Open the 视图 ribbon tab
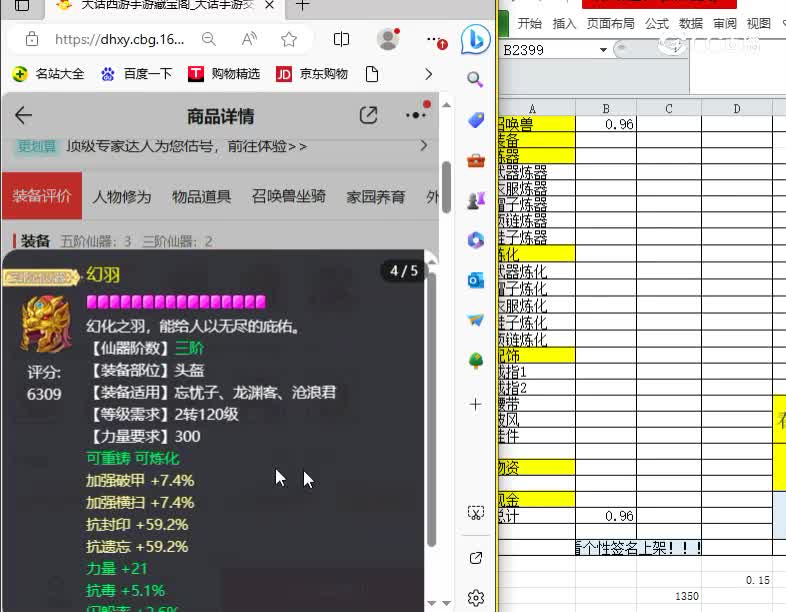 [758, 24]
